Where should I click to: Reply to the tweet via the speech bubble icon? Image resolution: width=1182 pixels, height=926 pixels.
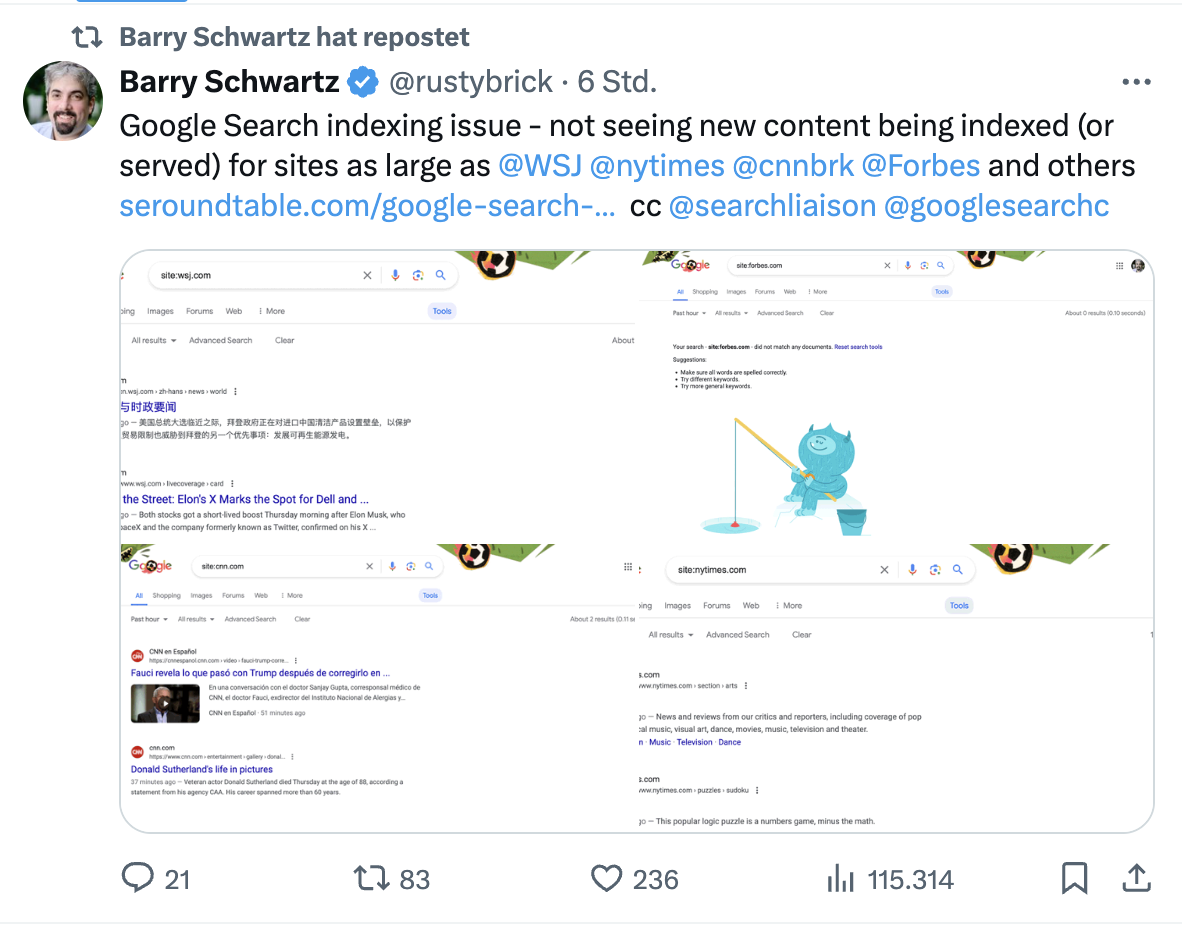[137, 878]
